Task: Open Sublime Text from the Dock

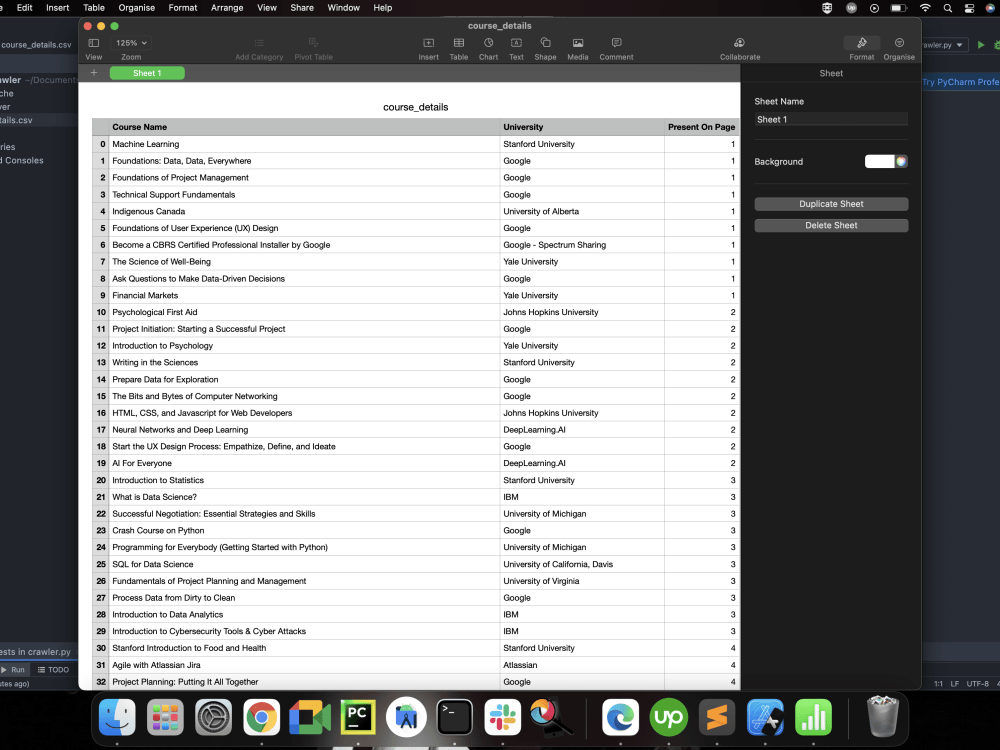Action: (717, 717)
